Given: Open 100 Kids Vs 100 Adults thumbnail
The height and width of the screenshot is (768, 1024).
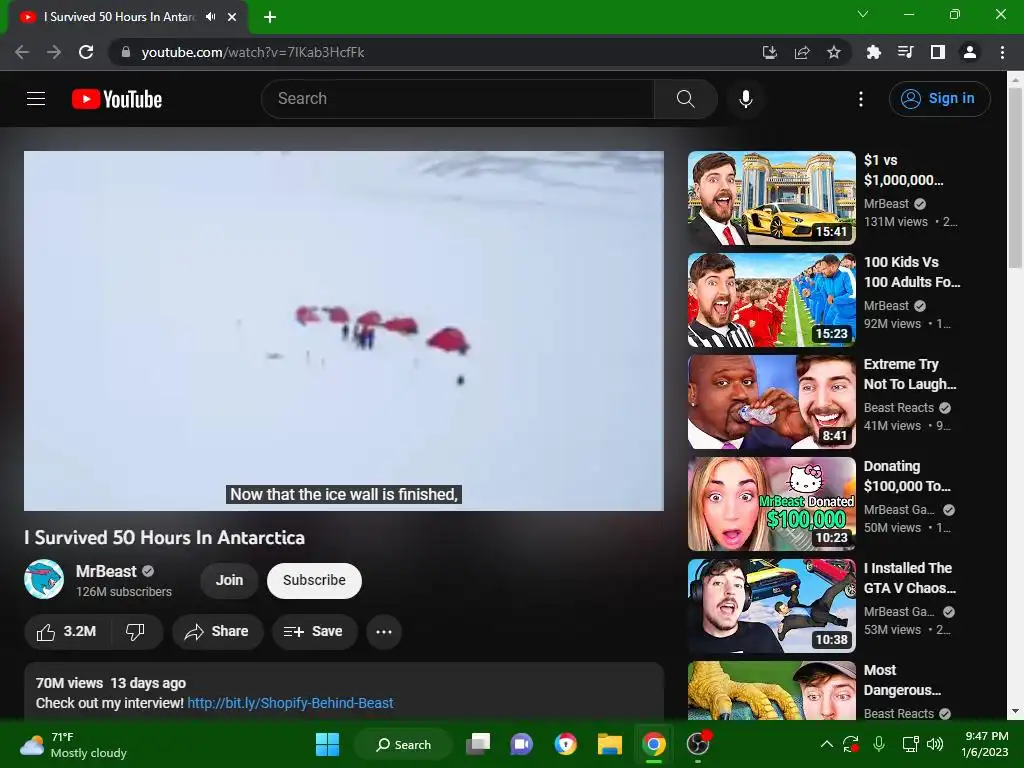Looking at the screenshot, I should tap(771, 300).
